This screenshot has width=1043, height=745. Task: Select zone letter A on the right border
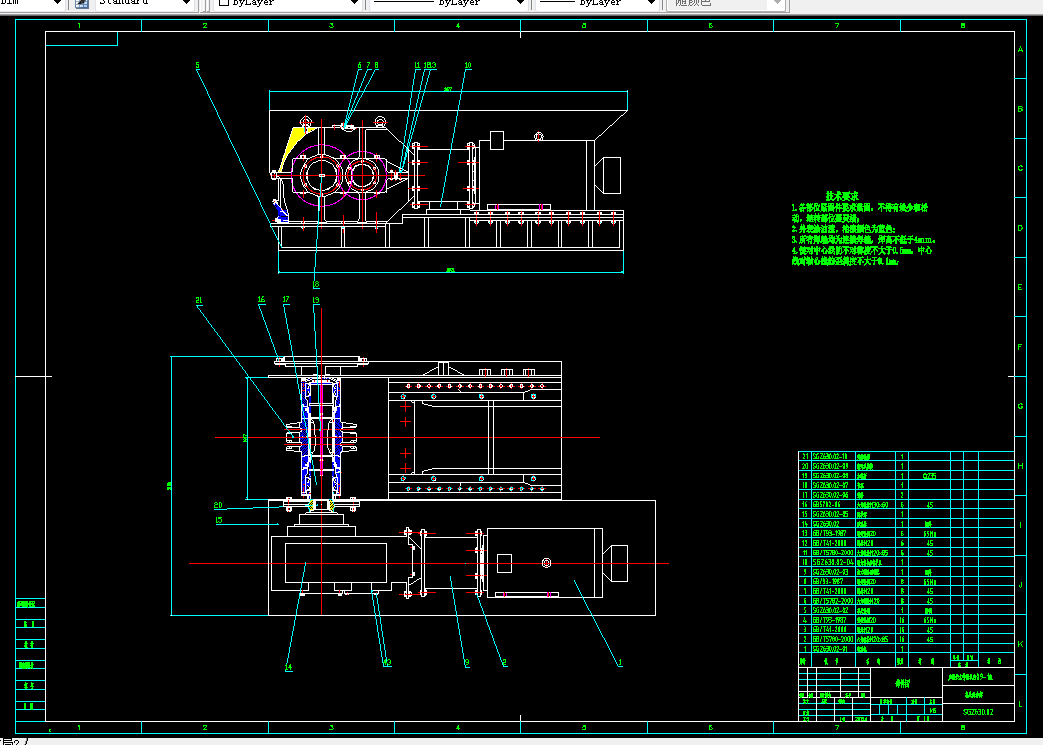[x=1020, y=49]
